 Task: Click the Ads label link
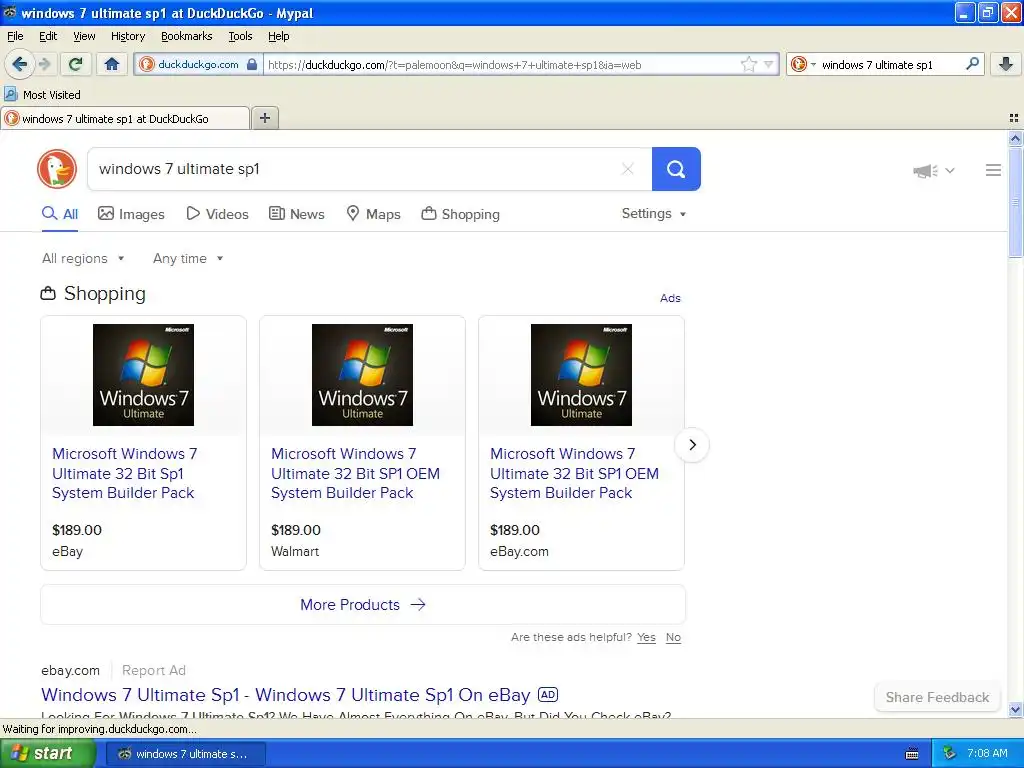pos(670,298)
